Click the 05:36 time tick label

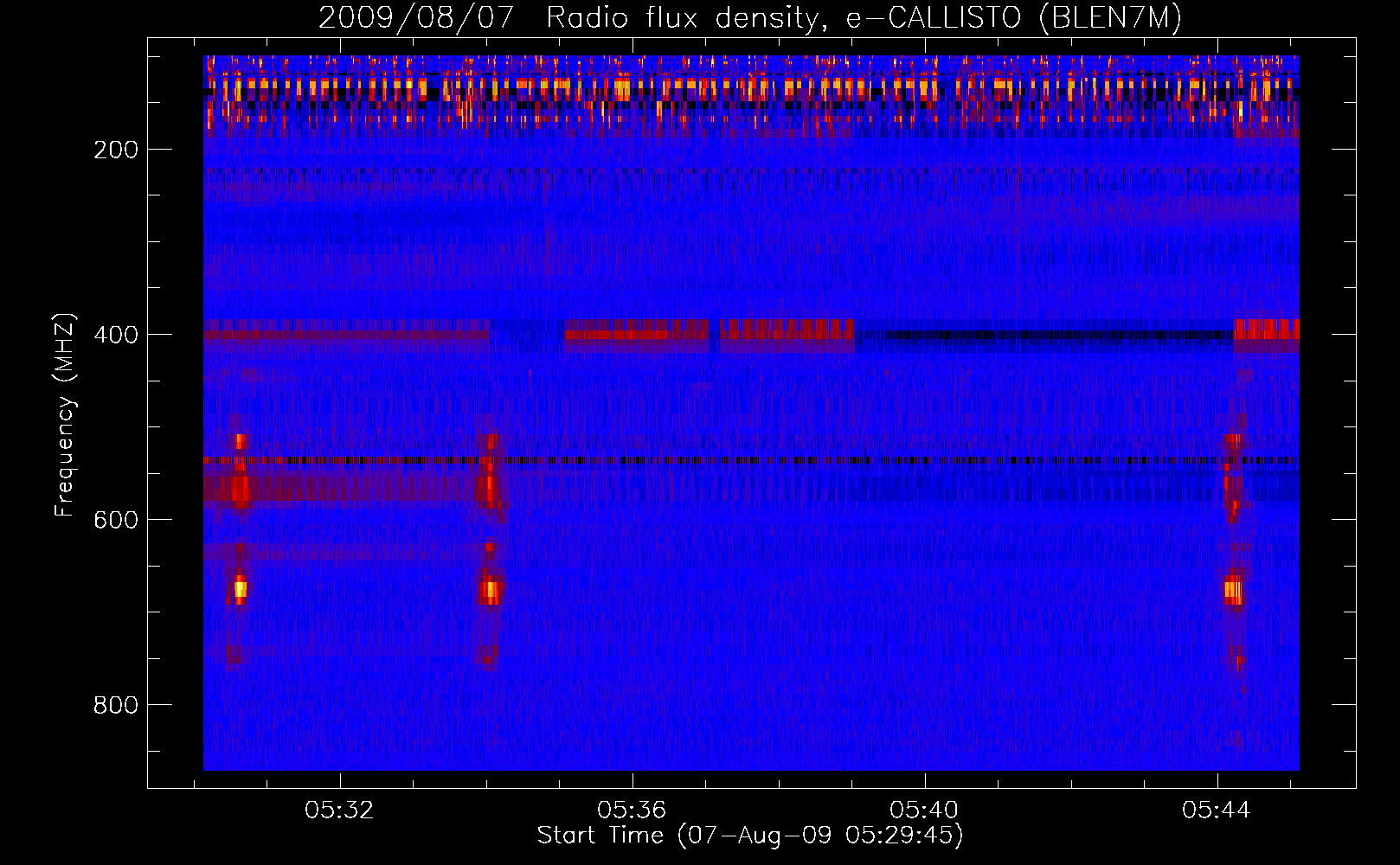632,811
